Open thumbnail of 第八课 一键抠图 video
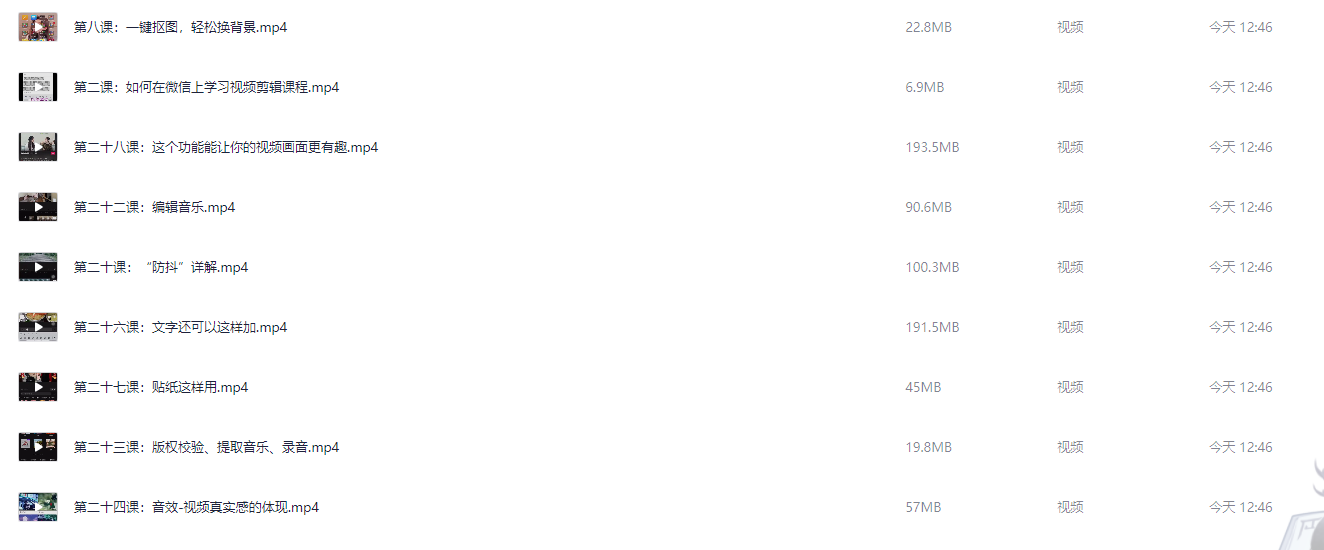This screenshot has width=1324, height=550. (38, 27)
